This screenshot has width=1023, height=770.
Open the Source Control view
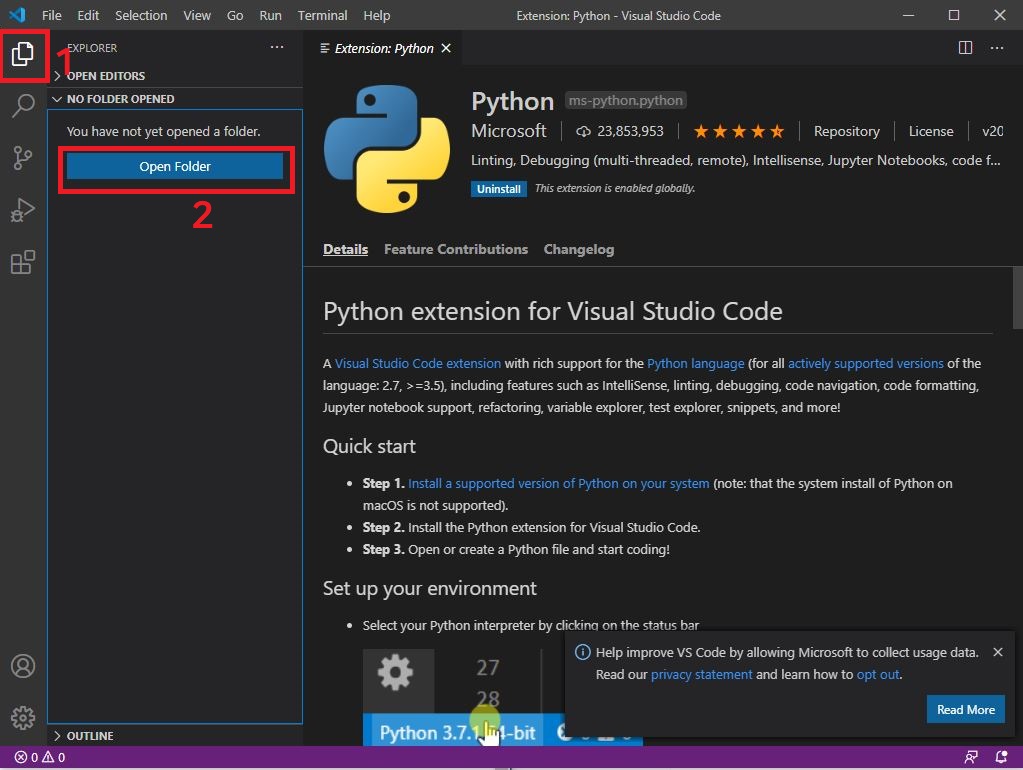pos(23,157)
